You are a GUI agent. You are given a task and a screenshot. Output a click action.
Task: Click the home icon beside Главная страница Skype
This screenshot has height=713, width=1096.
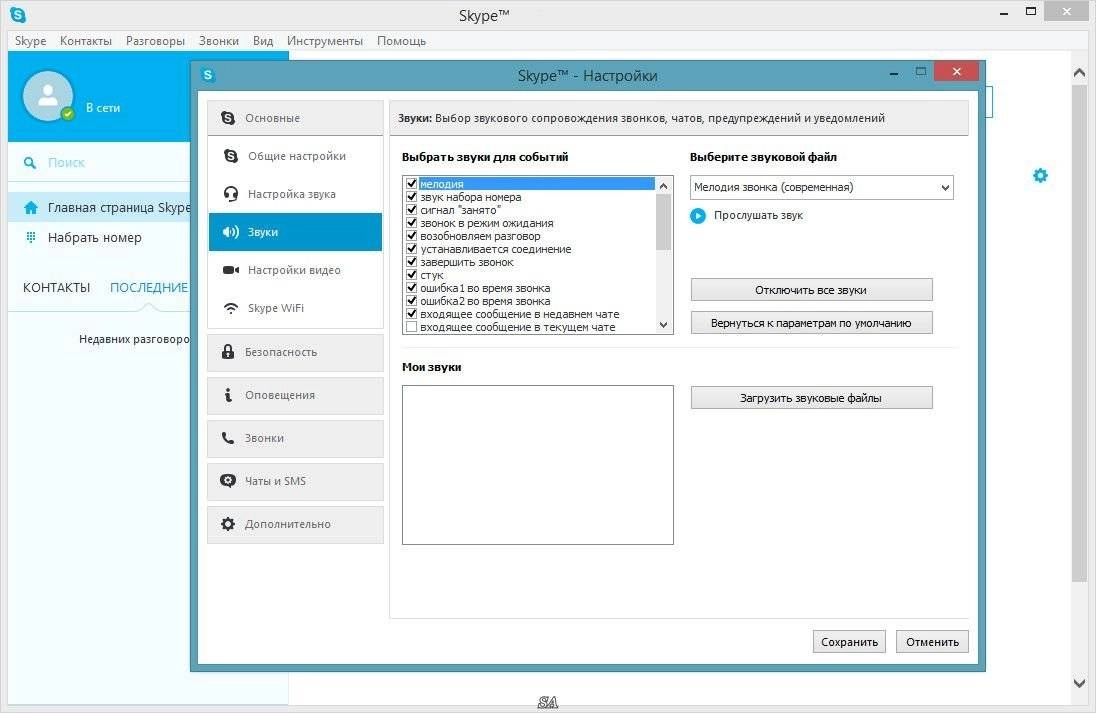click(x=31, y=208)
